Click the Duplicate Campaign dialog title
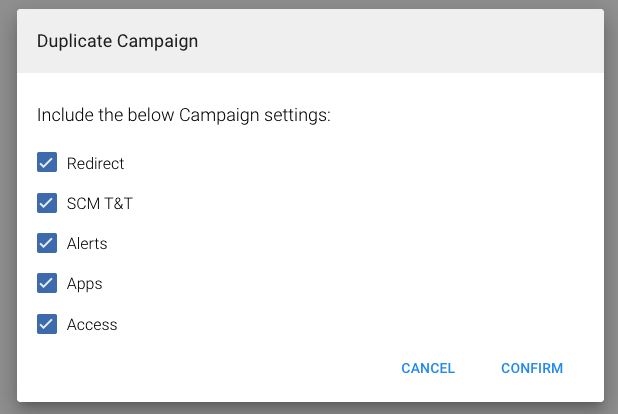Viewport: 618px width, 414px height. pyautogui.click(x=117, y=41)
